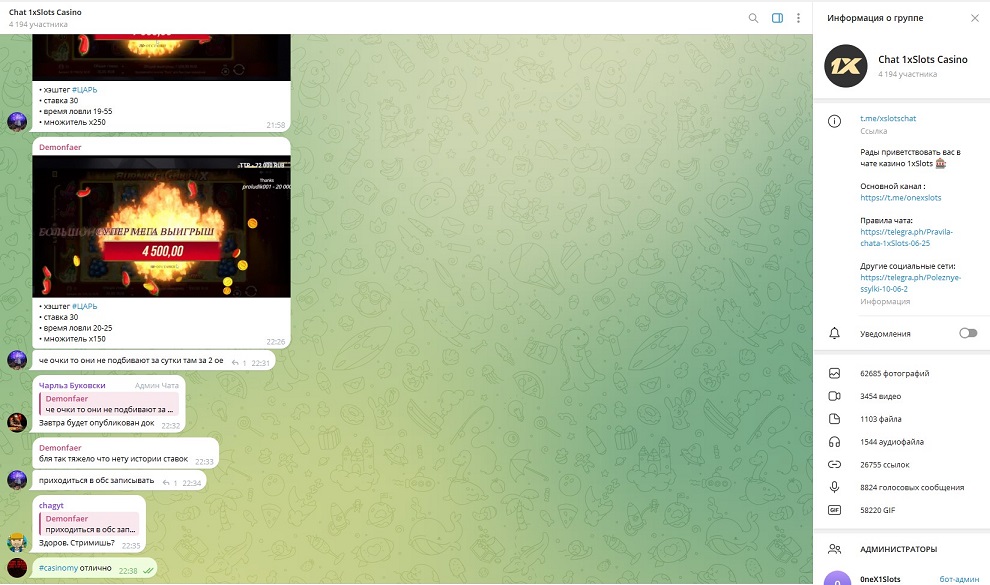This screenshot has width=990, height=585.
Task: Open chagyt sender name
Action: [x=51, y=505]
